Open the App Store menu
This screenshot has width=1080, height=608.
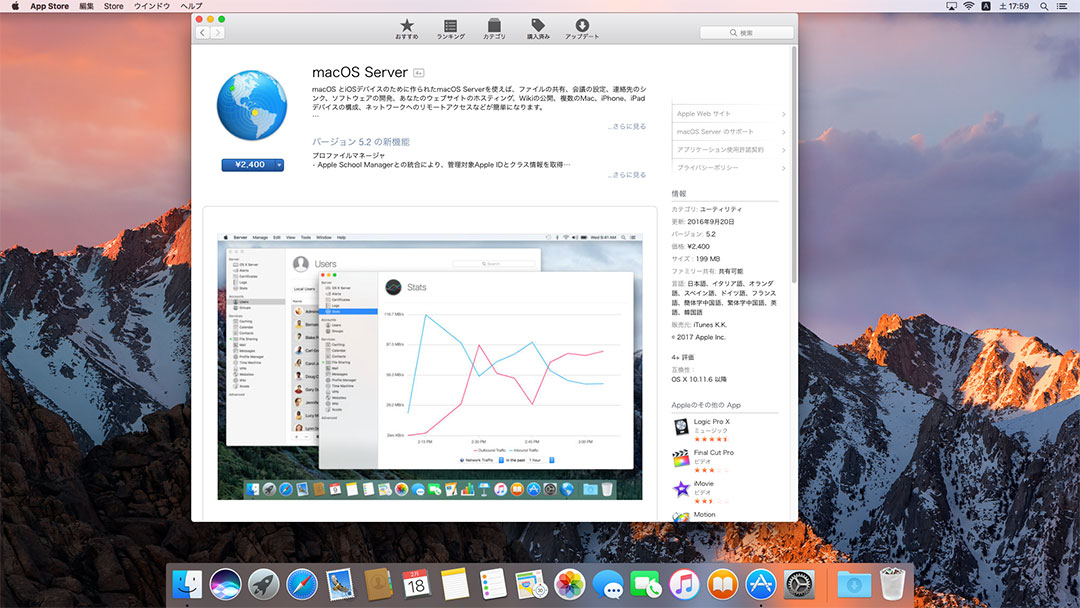(x=50, y=6)
